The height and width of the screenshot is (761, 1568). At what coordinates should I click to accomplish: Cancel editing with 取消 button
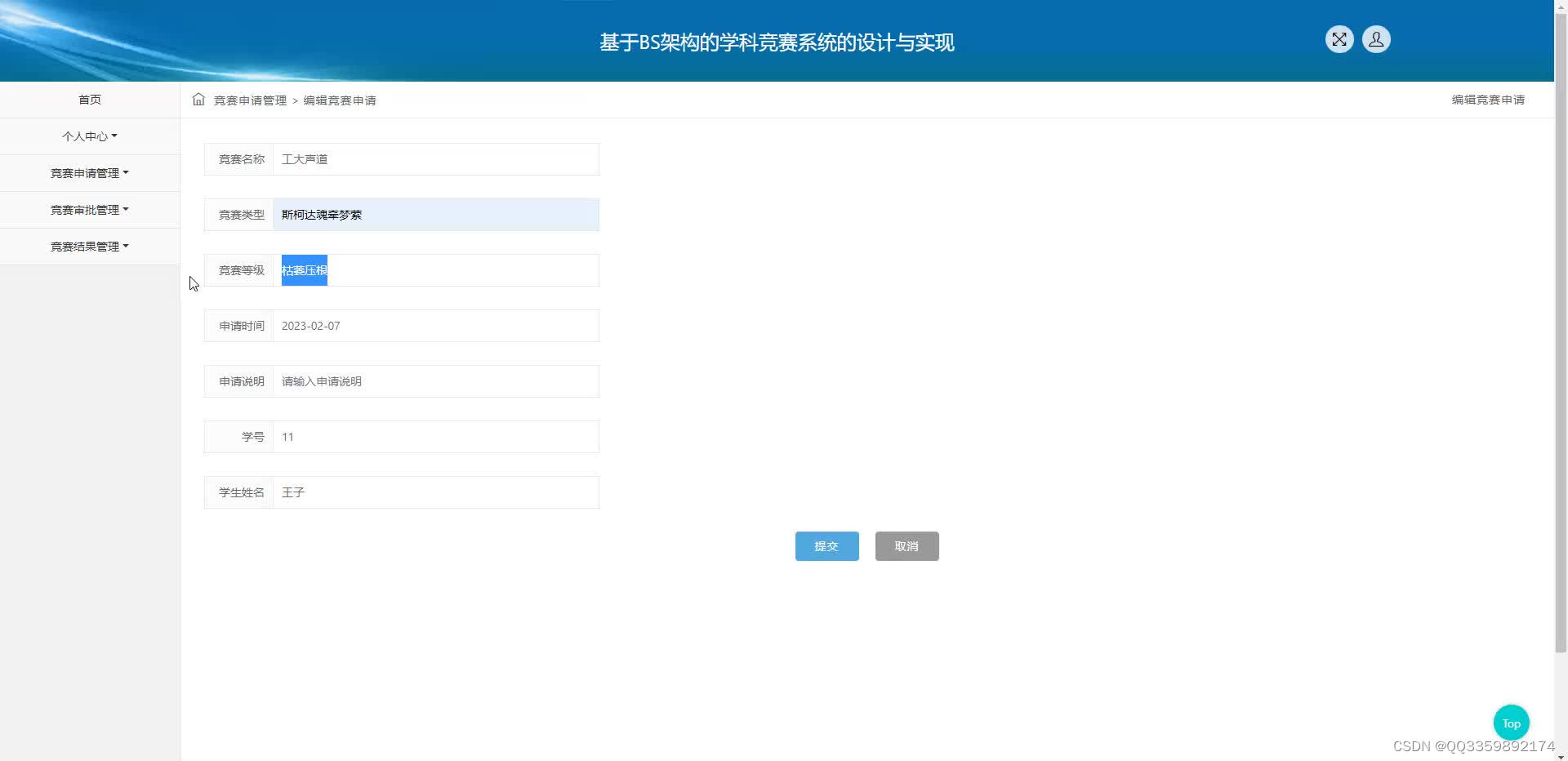click(x=906, y=546)
